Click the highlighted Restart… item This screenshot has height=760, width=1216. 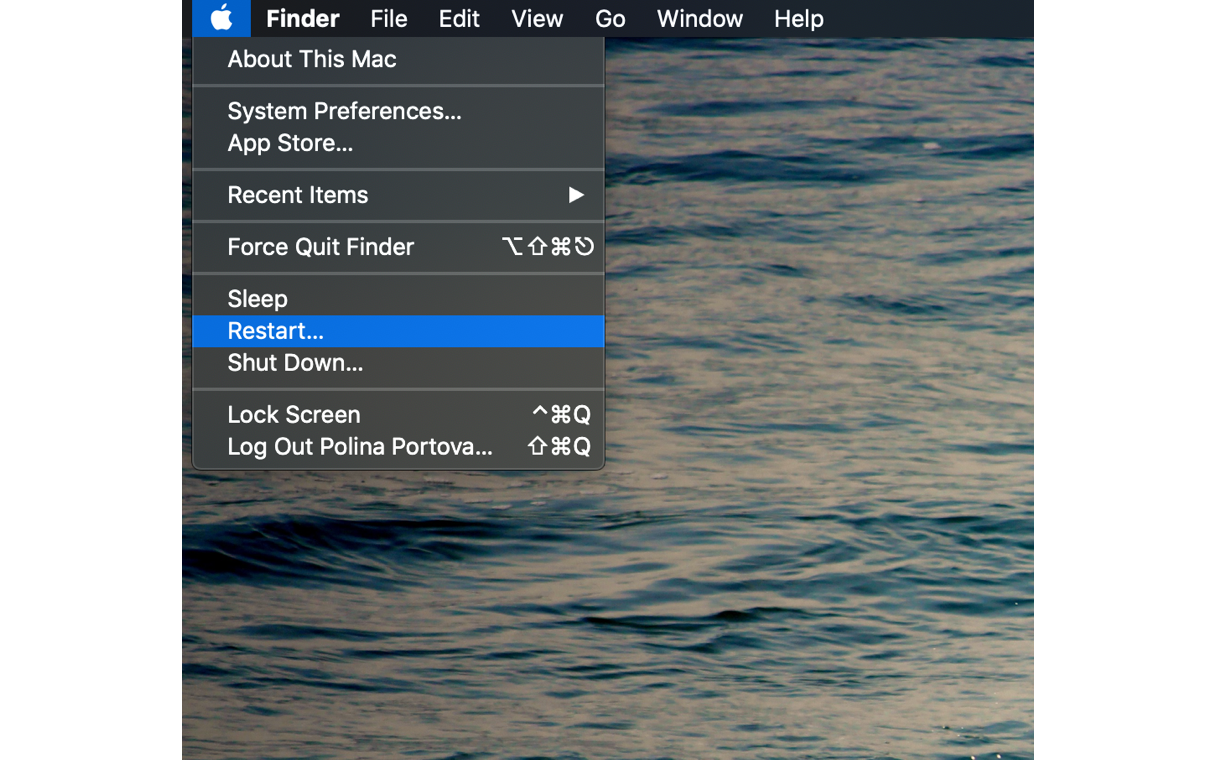pyautogui.click(x=398, y=331)
